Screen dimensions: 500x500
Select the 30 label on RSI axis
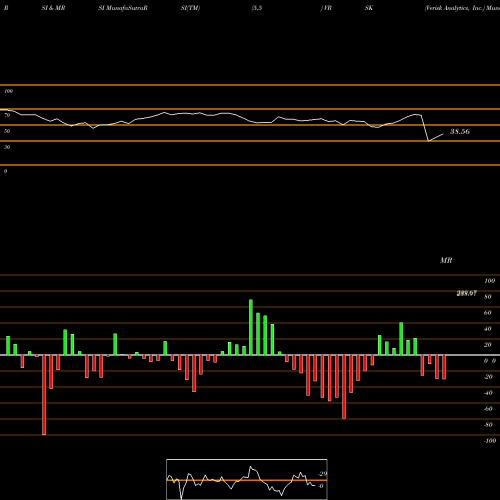7,147
